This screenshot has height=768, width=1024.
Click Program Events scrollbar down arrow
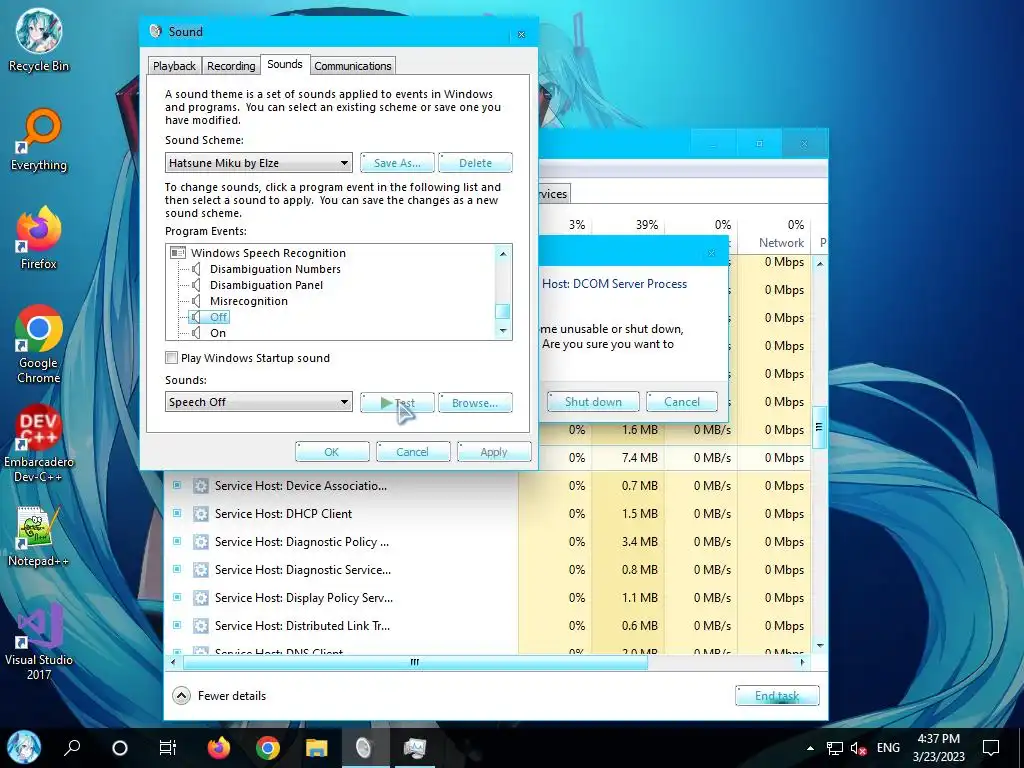[x=503, y=331]
